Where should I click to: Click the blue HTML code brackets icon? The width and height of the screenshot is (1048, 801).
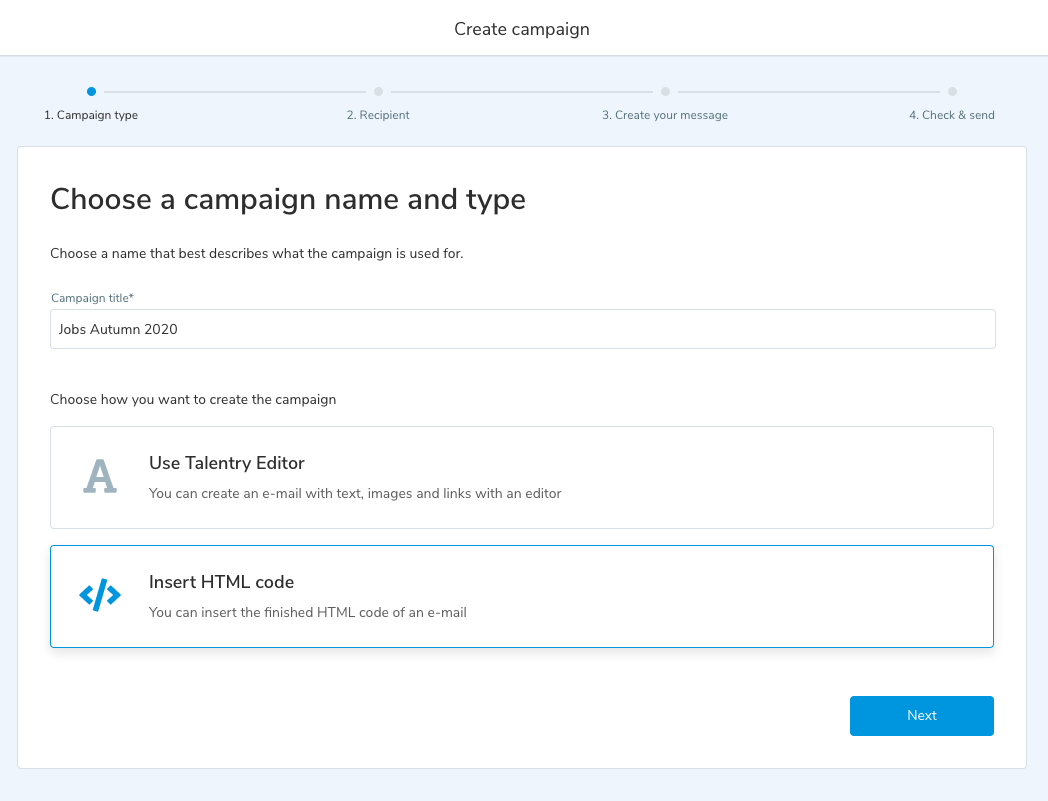click(99, 596)
